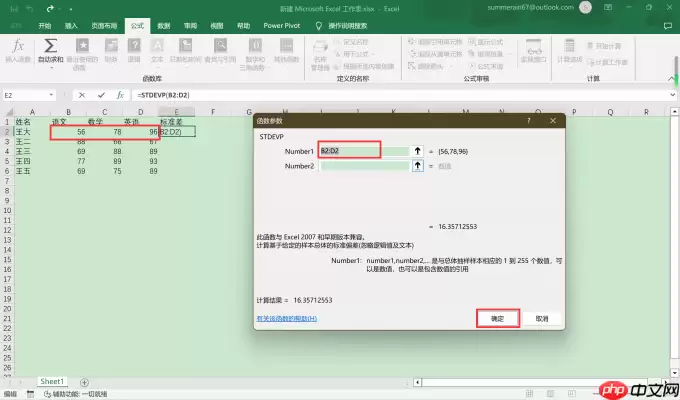680x400 pixels.
Task: Open the Math and Trig functions icon
Action: click(x=255, y=45)
